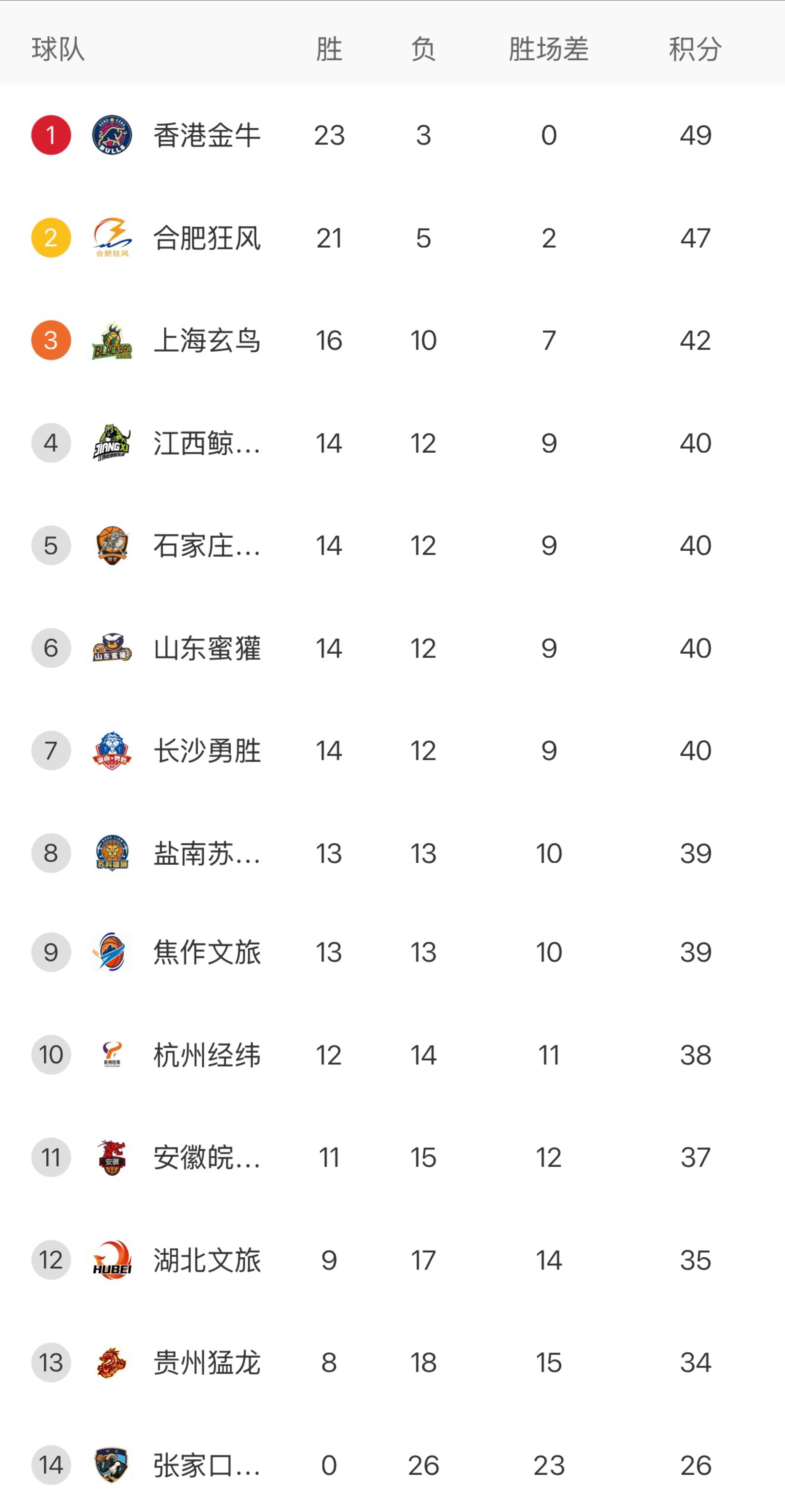This screenshot has height=1512, width=785.
Task: Select the yellow rank 2 badge
Action: coord(51,237)
